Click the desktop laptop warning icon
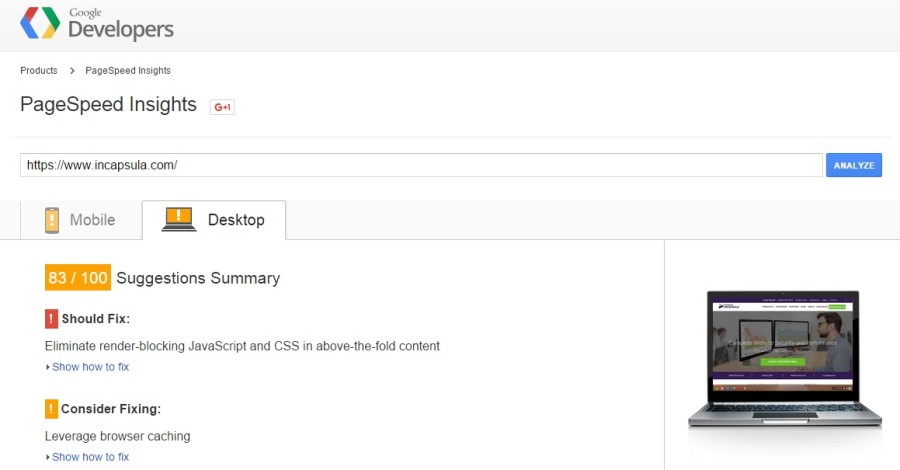This screenshot has width=900, height=470. coord(179,219)
